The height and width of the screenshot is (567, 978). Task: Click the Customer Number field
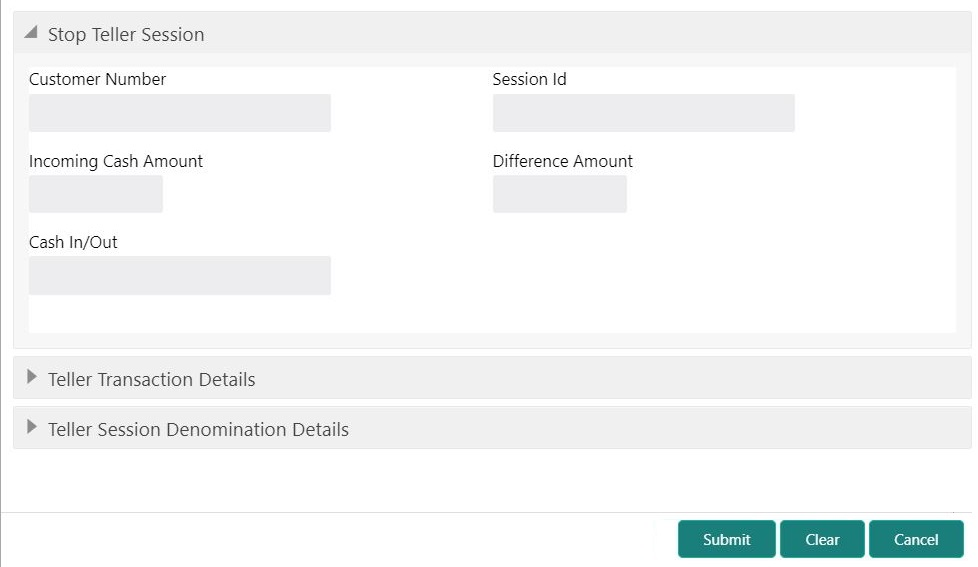180,113
